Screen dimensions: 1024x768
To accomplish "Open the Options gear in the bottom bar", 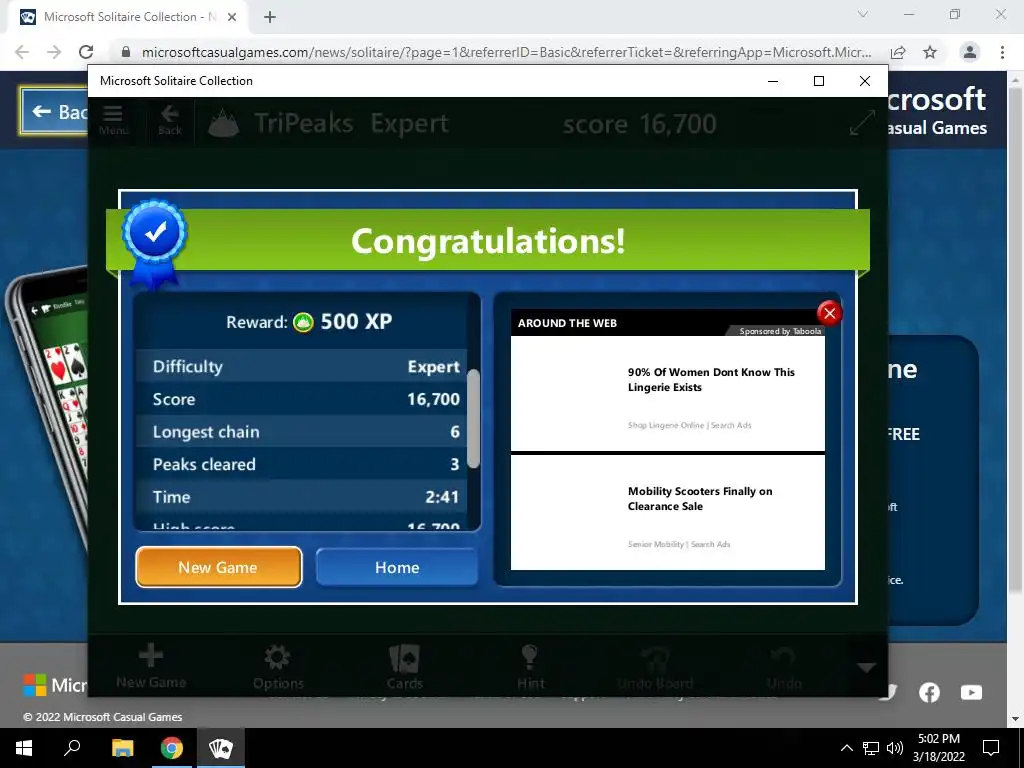I will [278, 667].
